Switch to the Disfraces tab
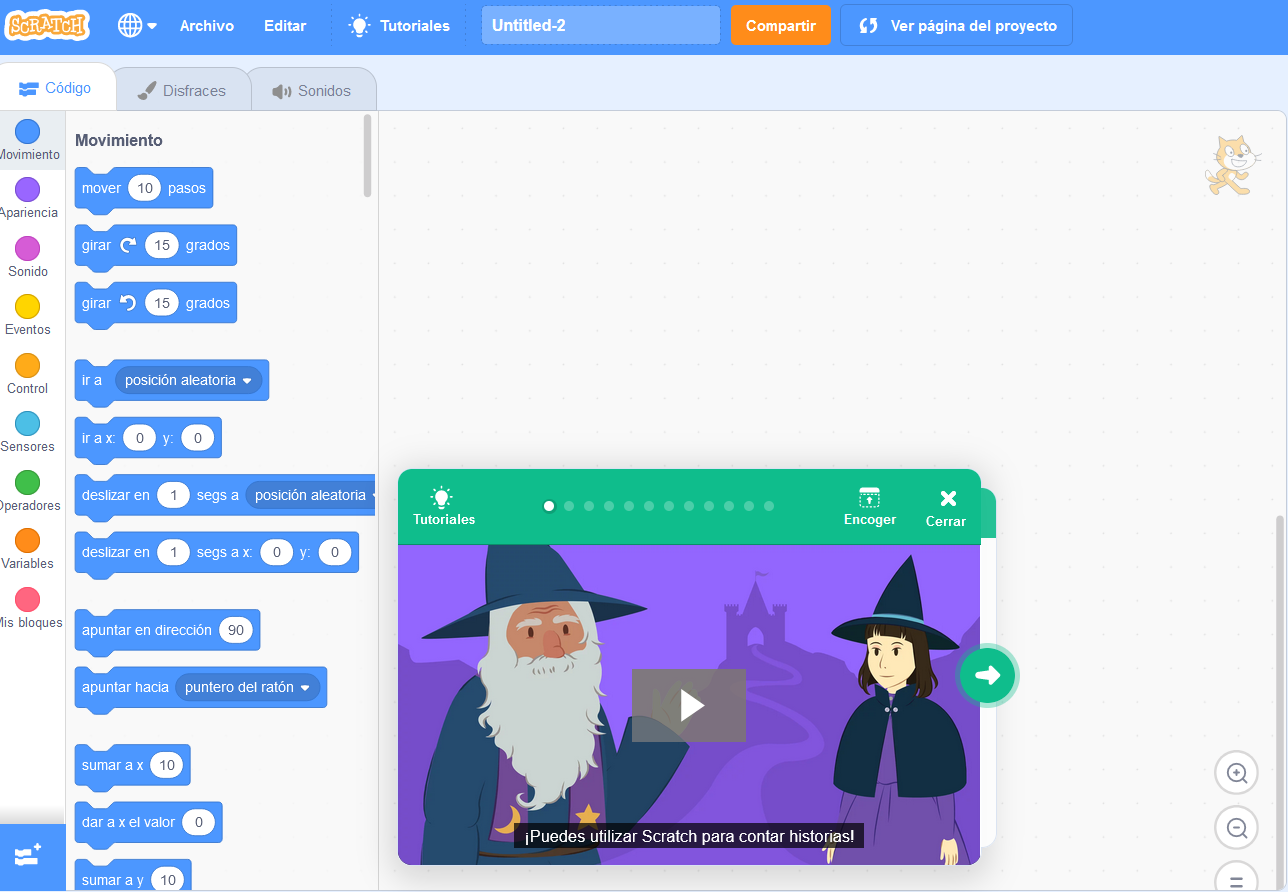Viewport: 1288px width, 892px height. [183, 90]
